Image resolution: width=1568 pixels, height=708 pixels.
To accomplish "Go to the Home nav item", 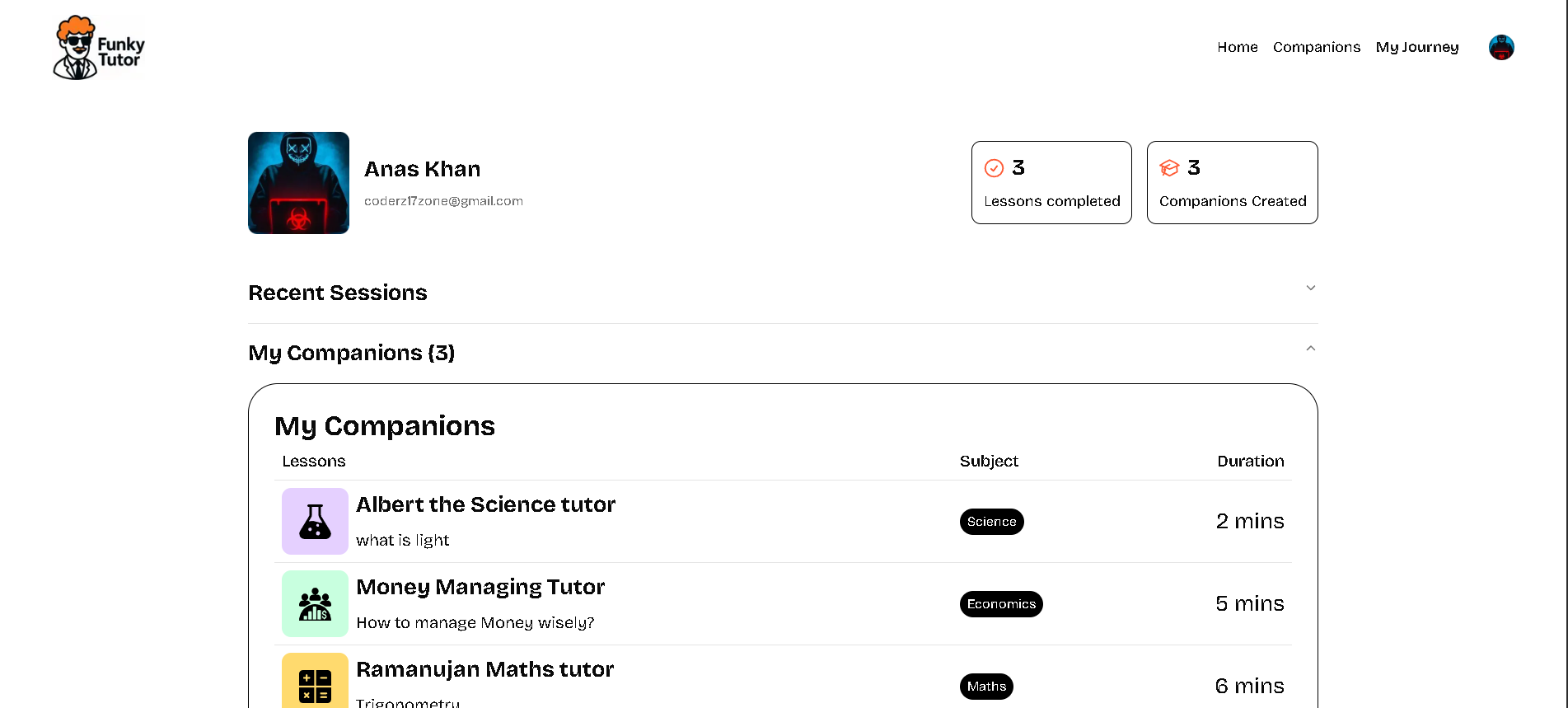I will coord(1237,48).
